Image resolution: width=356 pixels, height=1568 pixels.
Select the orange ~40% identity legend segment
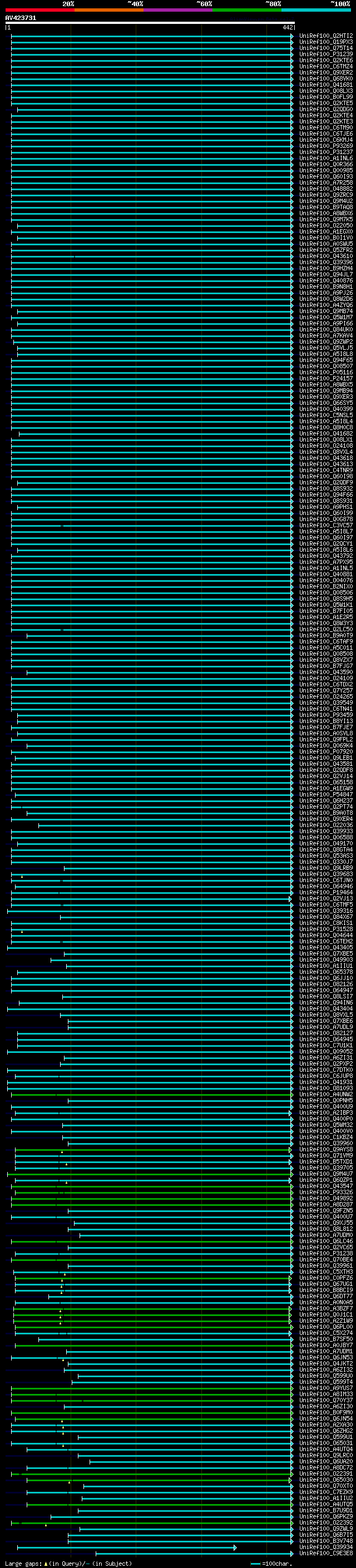pyautogui.click(x=109, y=10)
